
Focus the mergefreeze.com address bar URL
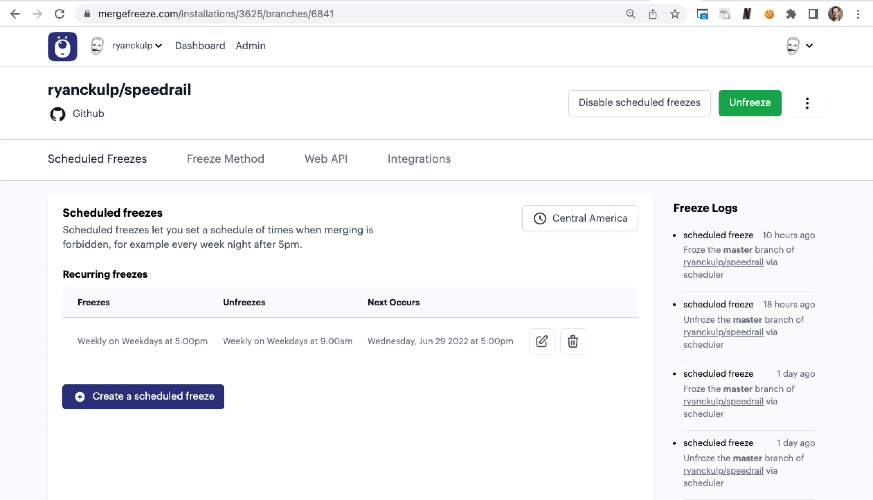tap(216, 14)
